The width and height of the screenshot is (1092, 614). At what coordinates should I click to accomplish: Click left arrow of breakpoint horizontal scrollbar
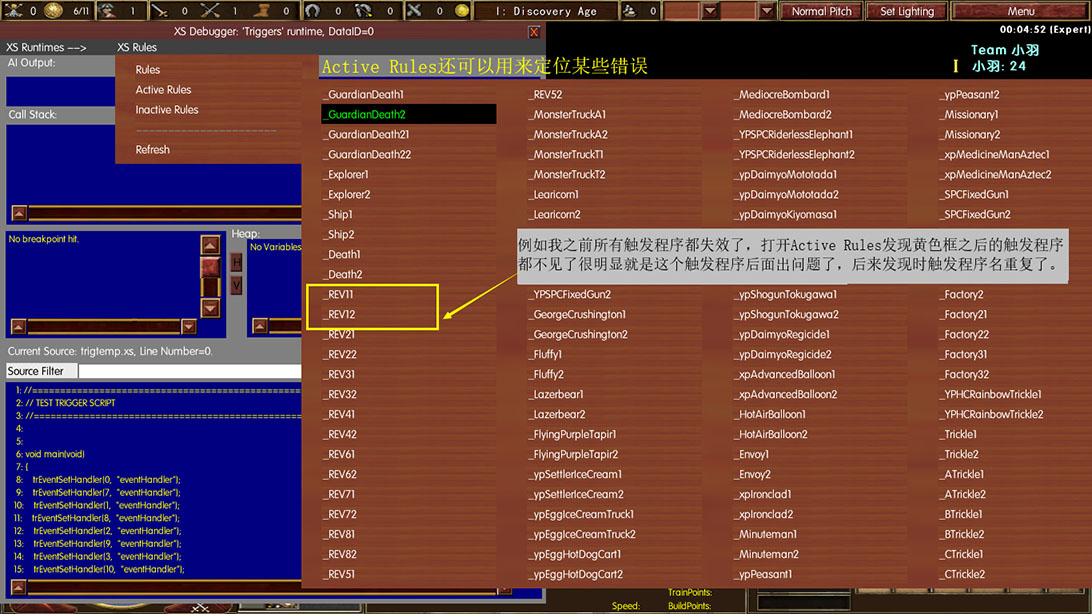coord(19,326)
